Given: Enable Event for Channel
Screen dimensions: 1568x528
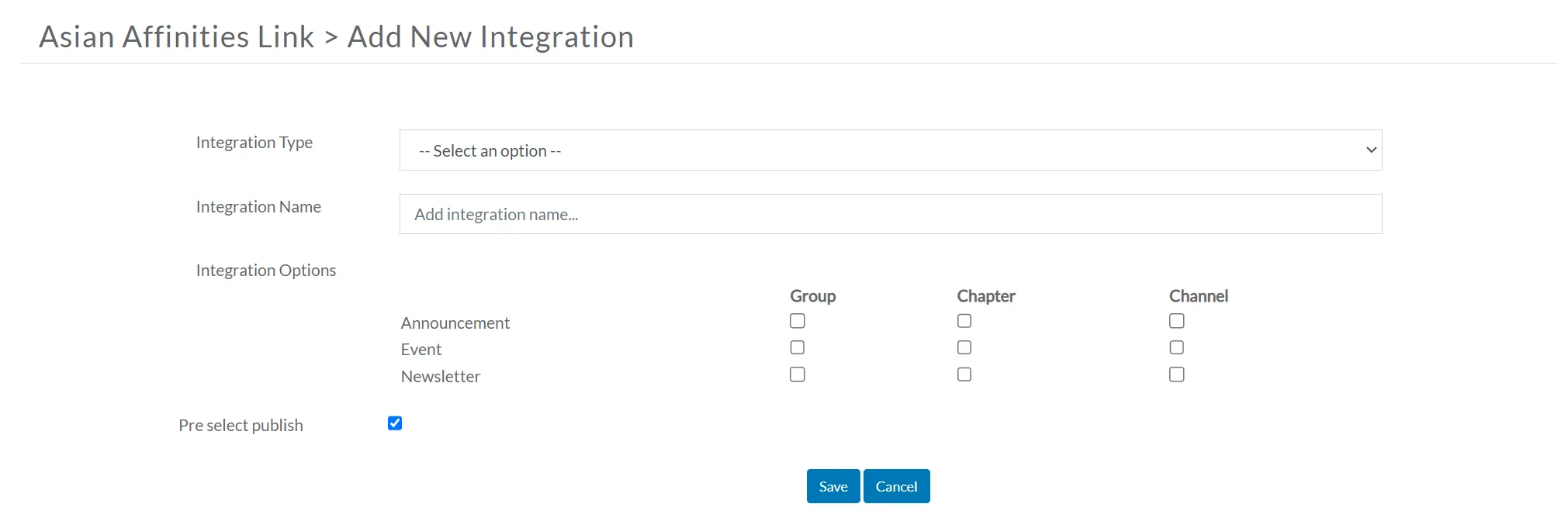Looking at the screenshot, I should coord(1177,347).
